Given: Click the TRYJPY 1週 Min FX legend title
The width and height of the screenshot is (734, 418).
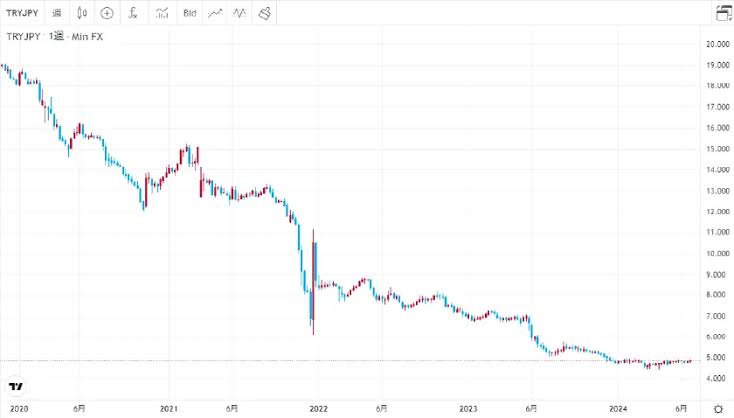Looking at the screenshot, I should (55, 37).
